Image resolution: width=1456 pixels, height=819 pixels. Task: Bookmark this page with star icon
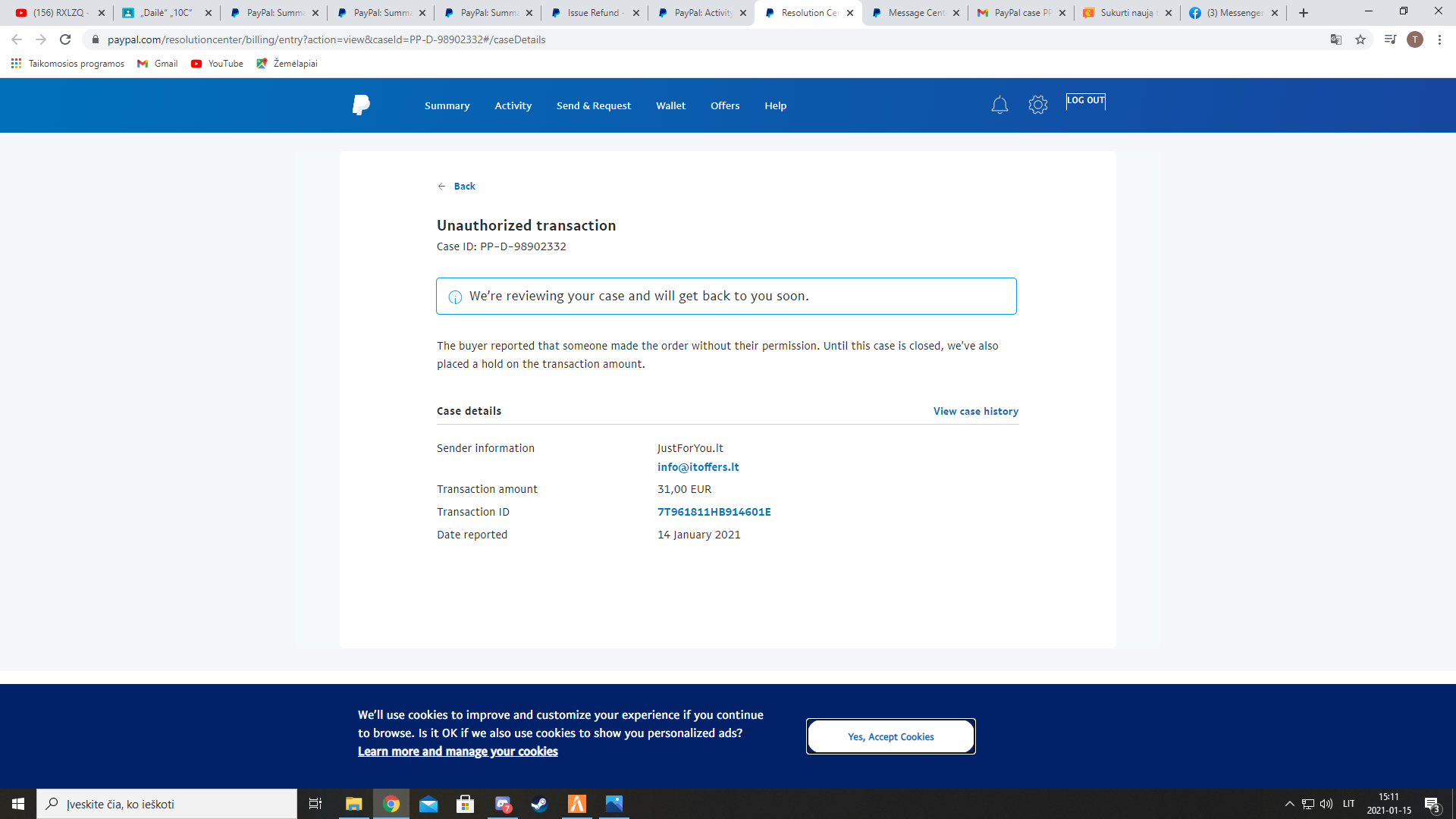click(1360, 39)
